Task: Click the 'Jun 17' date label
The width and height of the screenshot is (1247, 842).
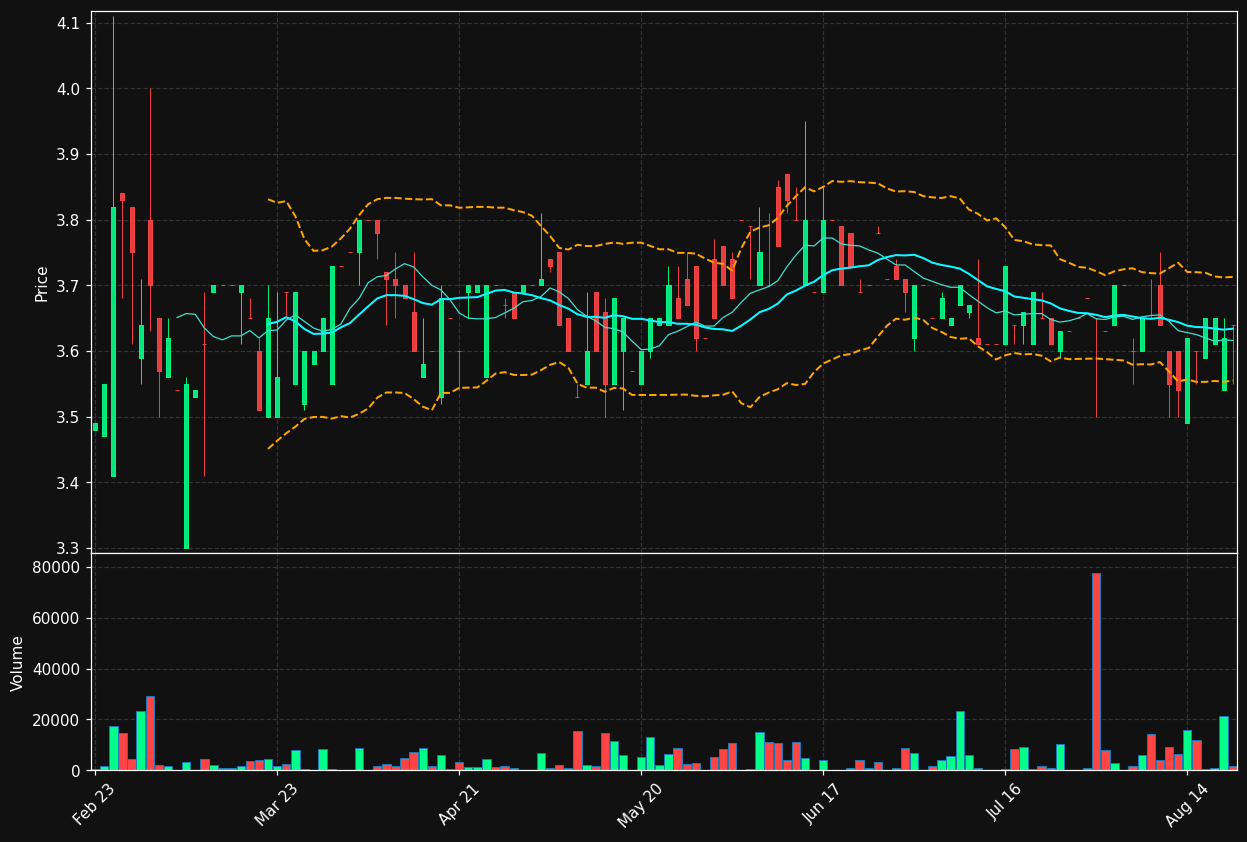Action: click(824, 805)
